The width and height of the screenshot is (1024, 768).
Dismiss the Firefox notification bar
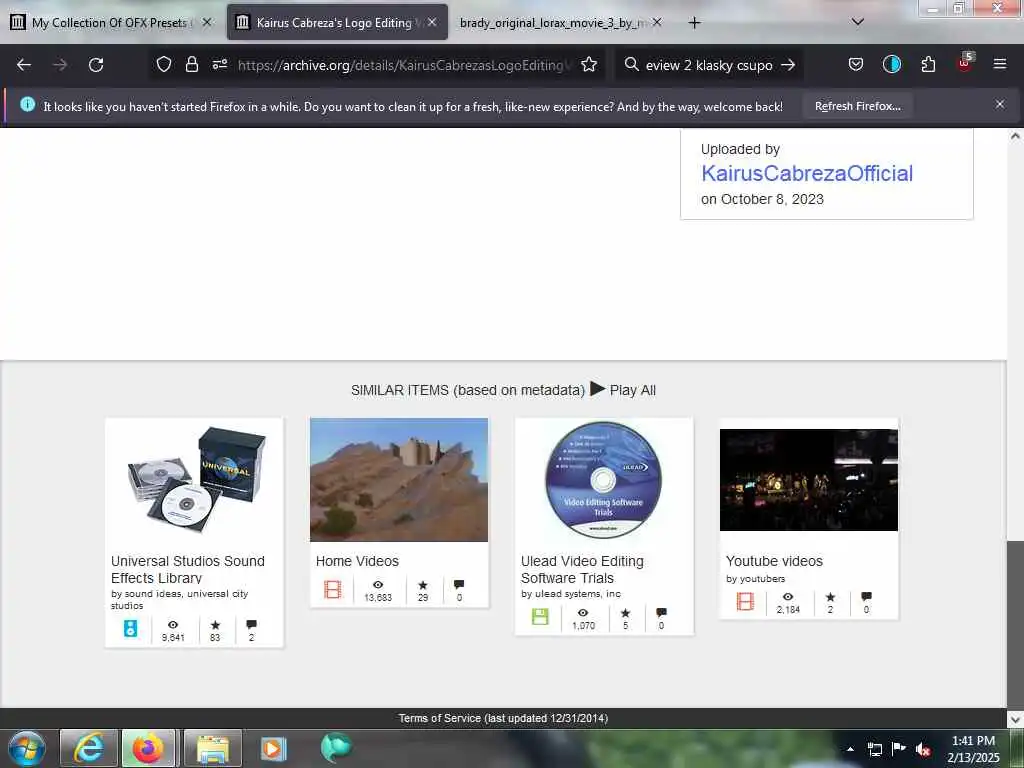999,104
